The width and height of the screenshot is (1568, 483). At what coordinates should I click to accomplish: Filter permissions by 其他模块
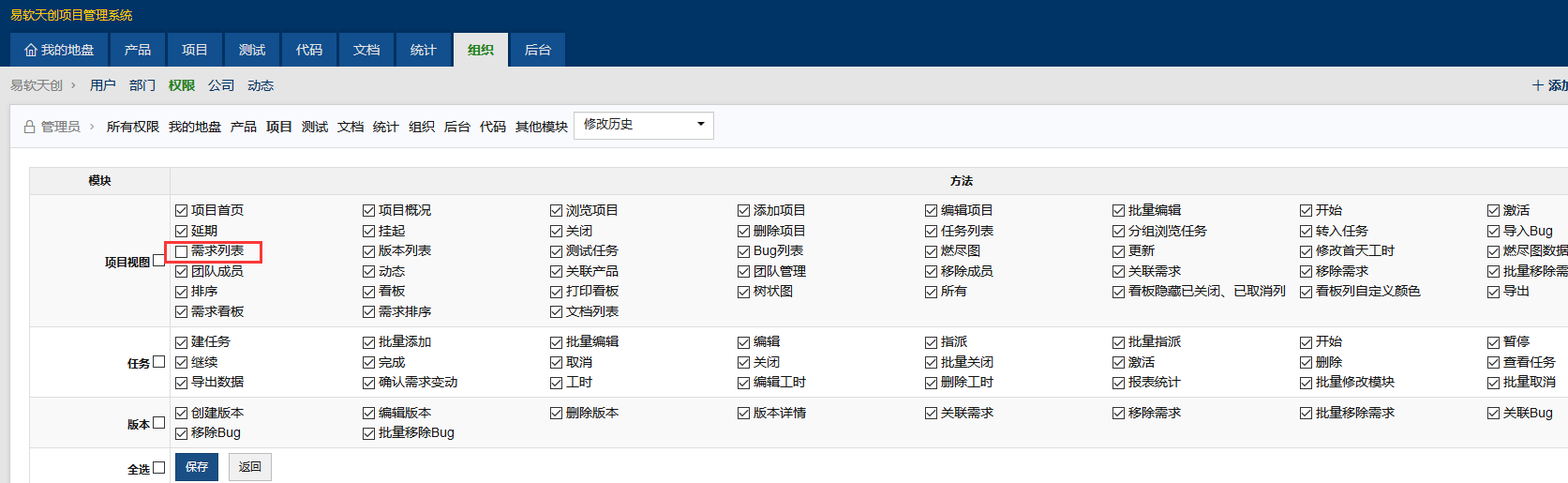[541, 127]
